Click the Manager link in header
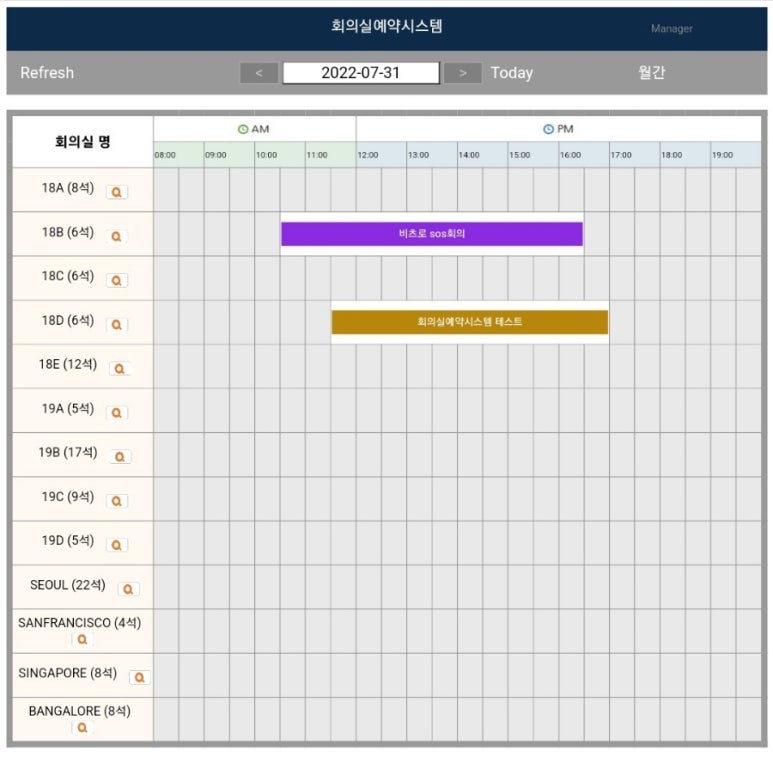 [x=671, y=29]
